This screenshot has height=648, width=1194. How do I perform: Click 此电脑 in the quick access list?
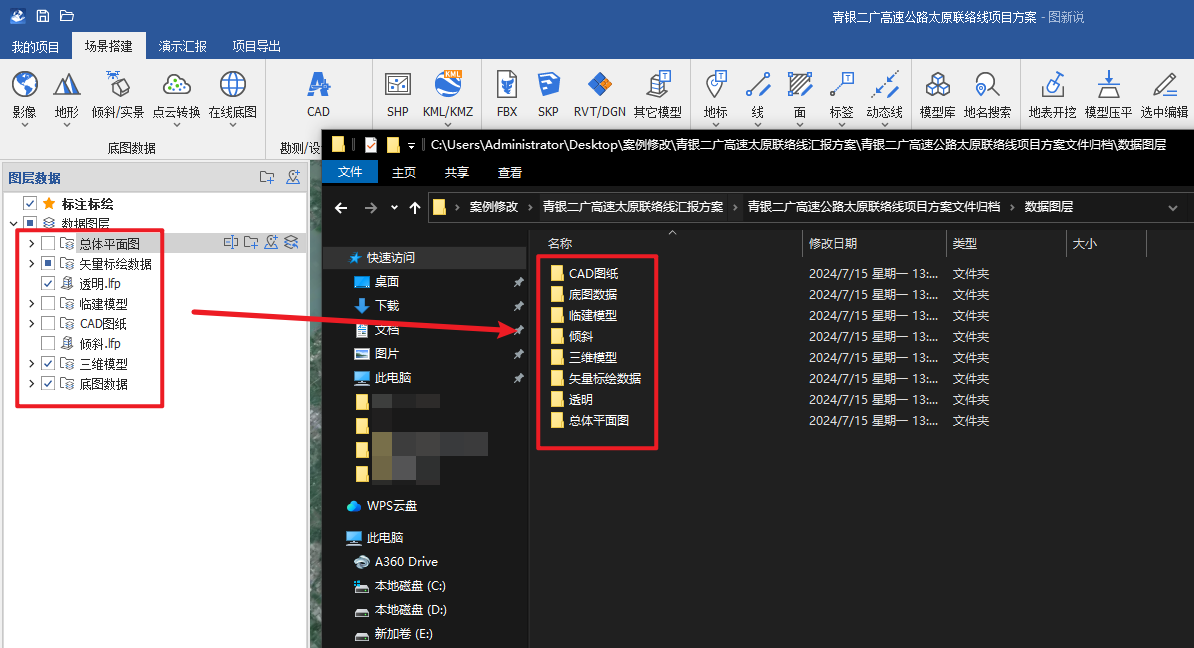[x=392, y=378]
